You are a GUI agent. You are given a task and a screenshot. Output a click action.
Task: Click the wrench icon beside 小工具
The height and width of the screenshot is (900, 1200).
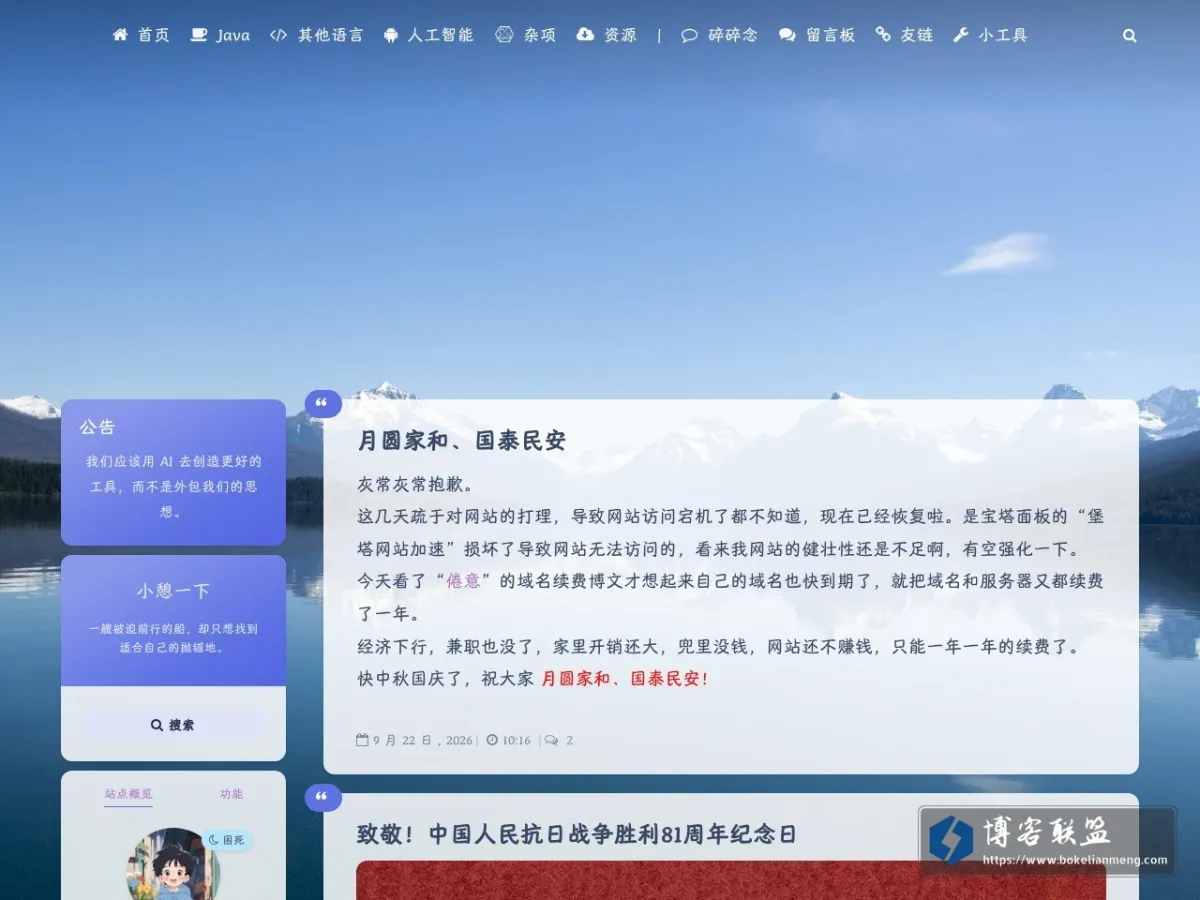pos(961,35)
